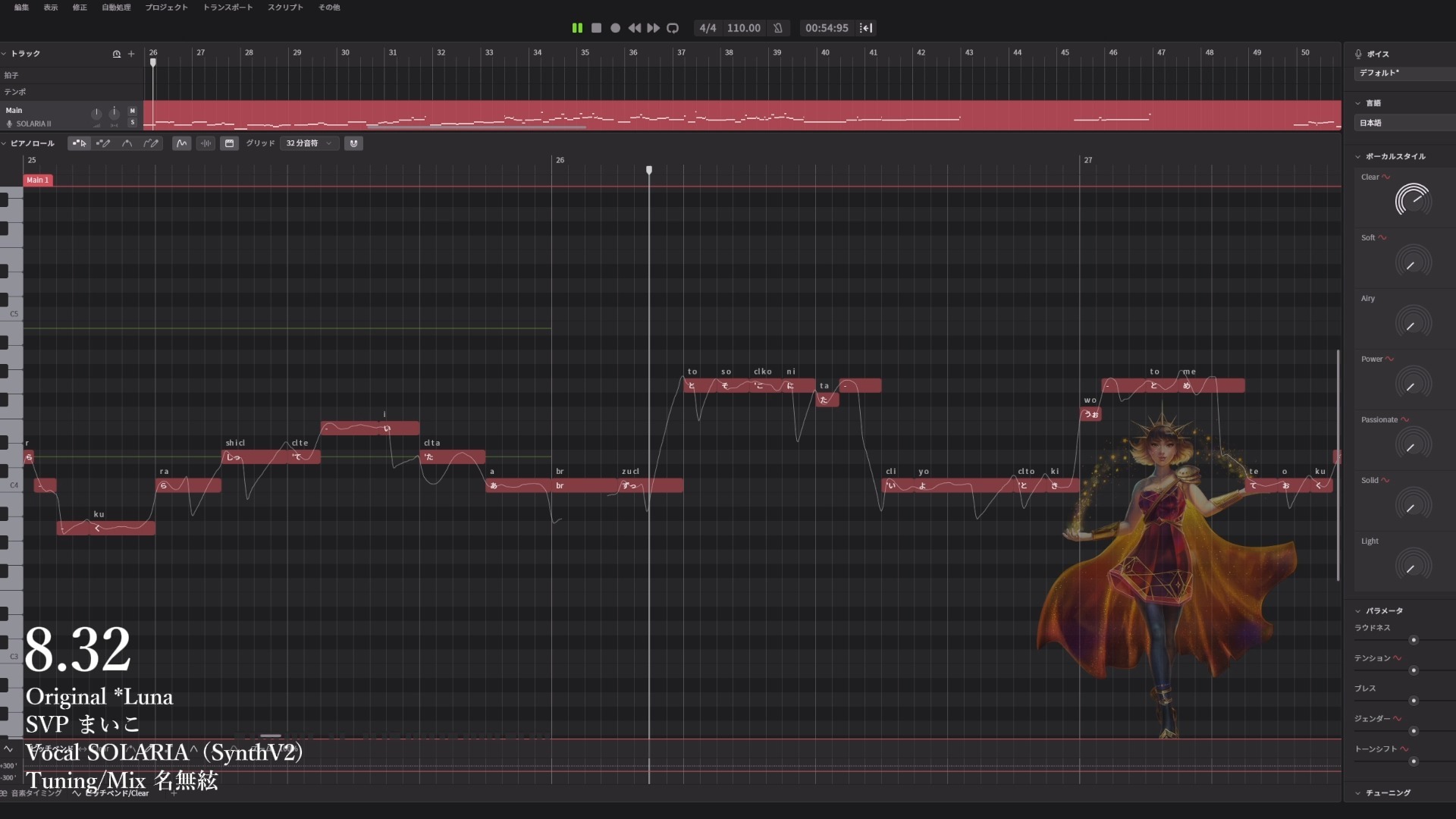1456x819 pixels.
Task: Toggle pitch curve display icon
Action: pyautogui.click(x=181, y=143)
